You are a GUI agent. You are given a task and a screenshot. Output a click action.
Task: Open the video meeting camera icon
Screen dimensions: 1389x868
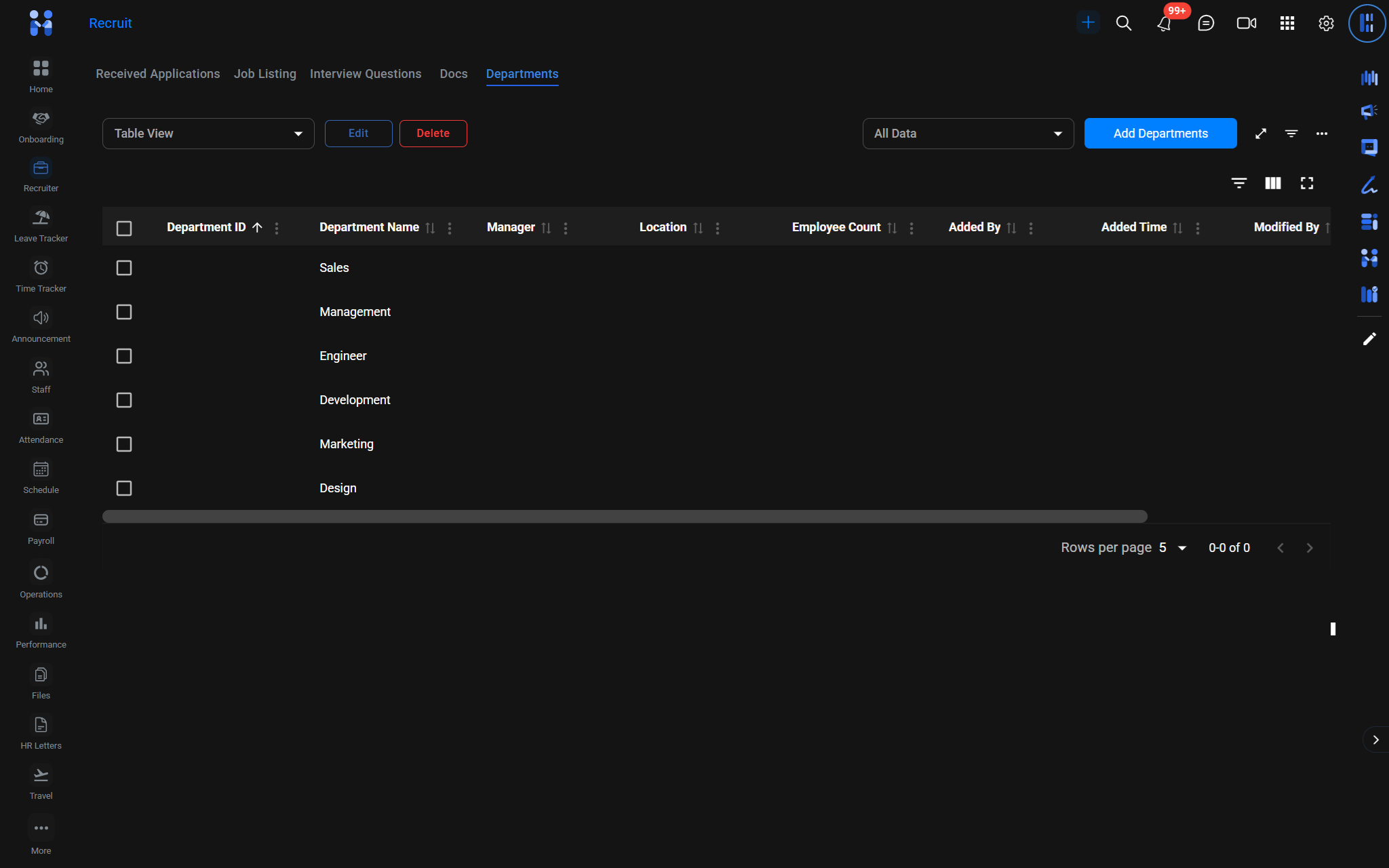1246,24
